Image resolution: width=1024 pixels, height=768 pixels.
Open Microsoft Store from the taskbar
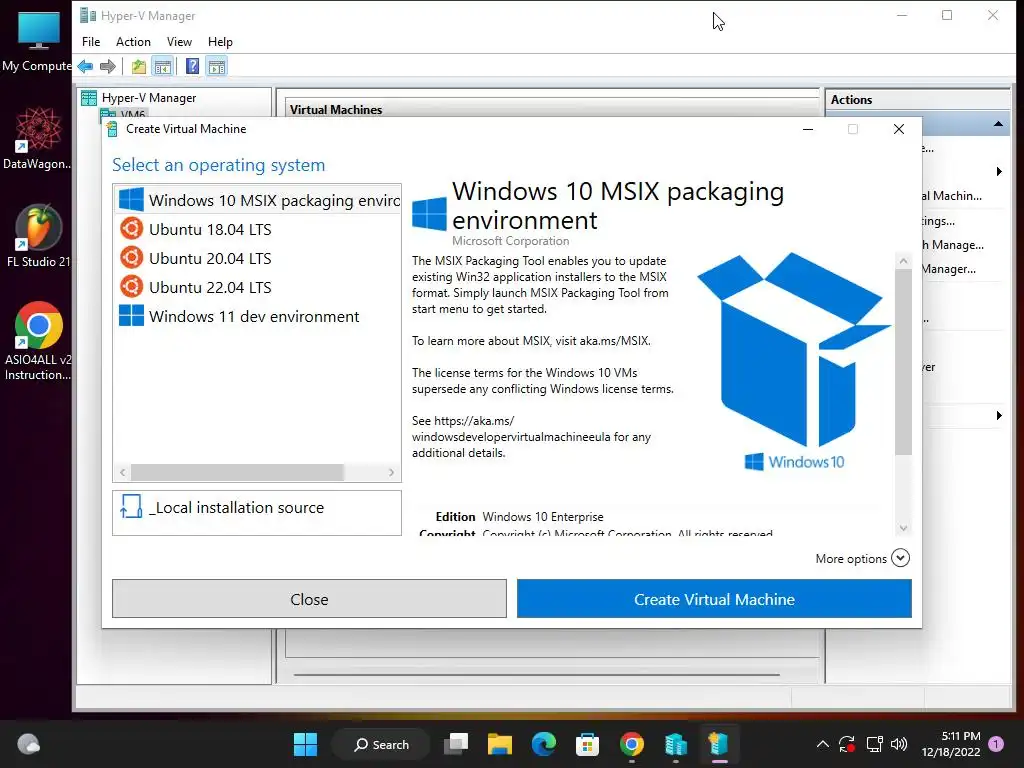pyautogui.click(x=587, y=744)
